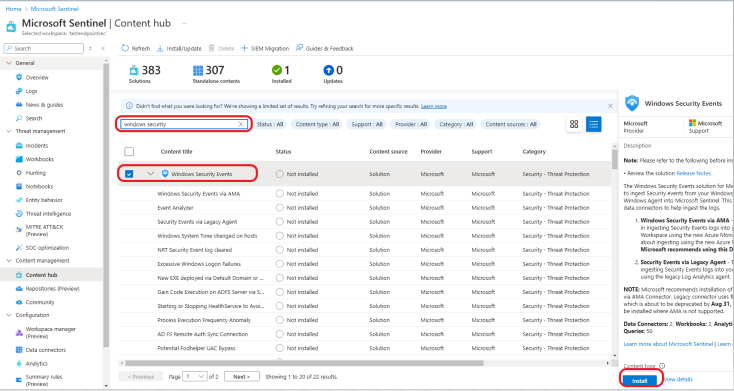Open the page number dropdown
The image size is (734, 391).
[195, 376]
